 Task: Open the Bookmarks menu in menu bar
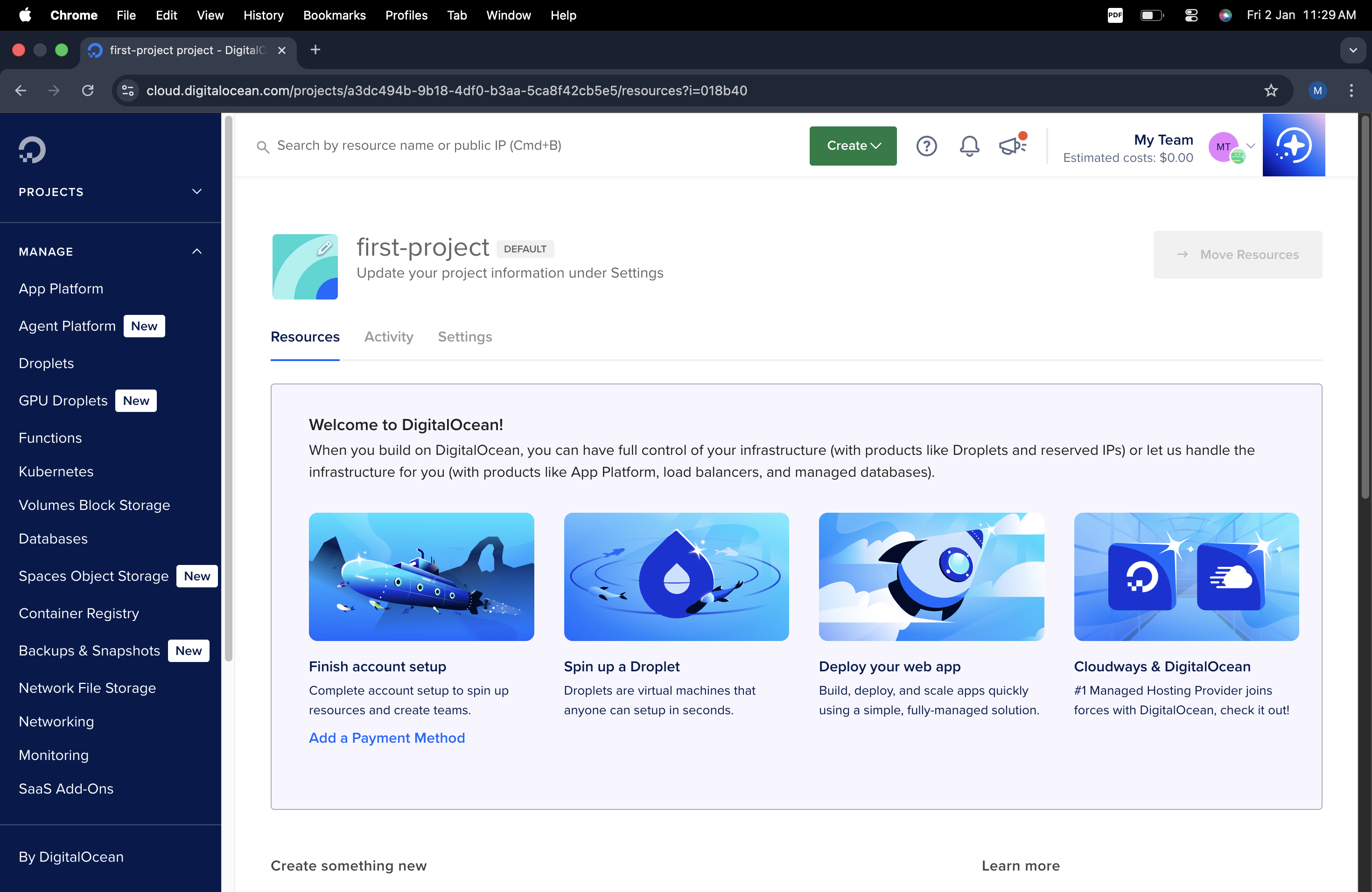coord(334,15)
